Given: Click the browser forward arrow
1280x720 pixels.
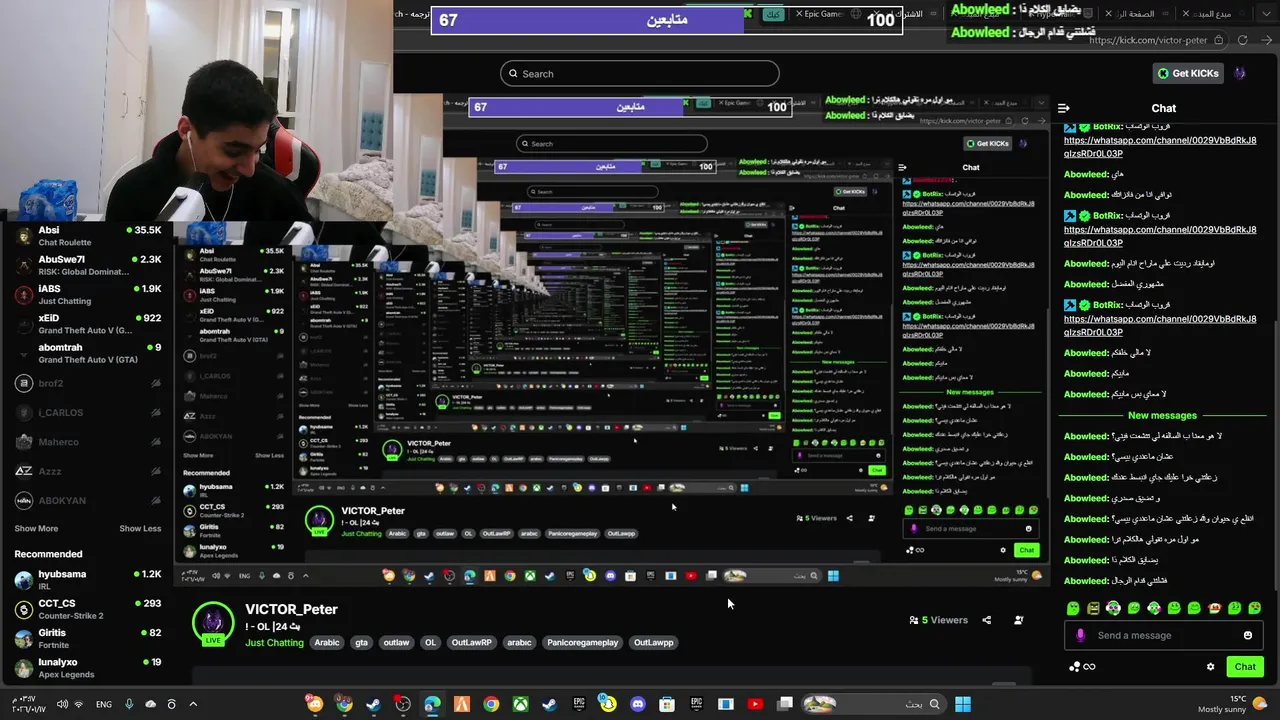Looking at the screenshot, I should [1267, 40].
